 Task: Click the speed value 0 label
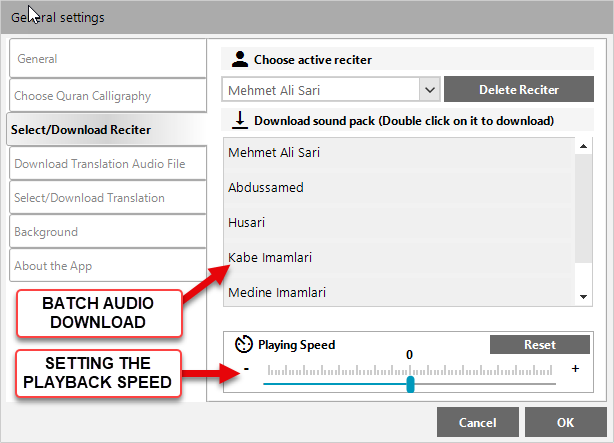tap(409, 354)
